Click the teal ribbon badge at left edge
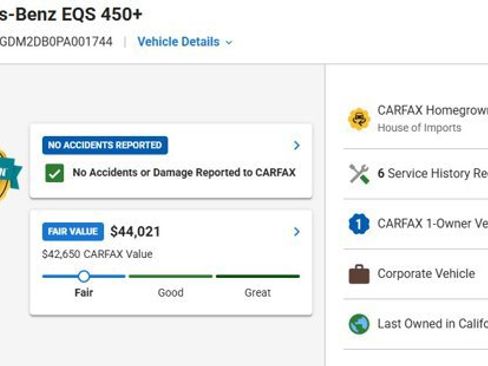 point(11,174)
